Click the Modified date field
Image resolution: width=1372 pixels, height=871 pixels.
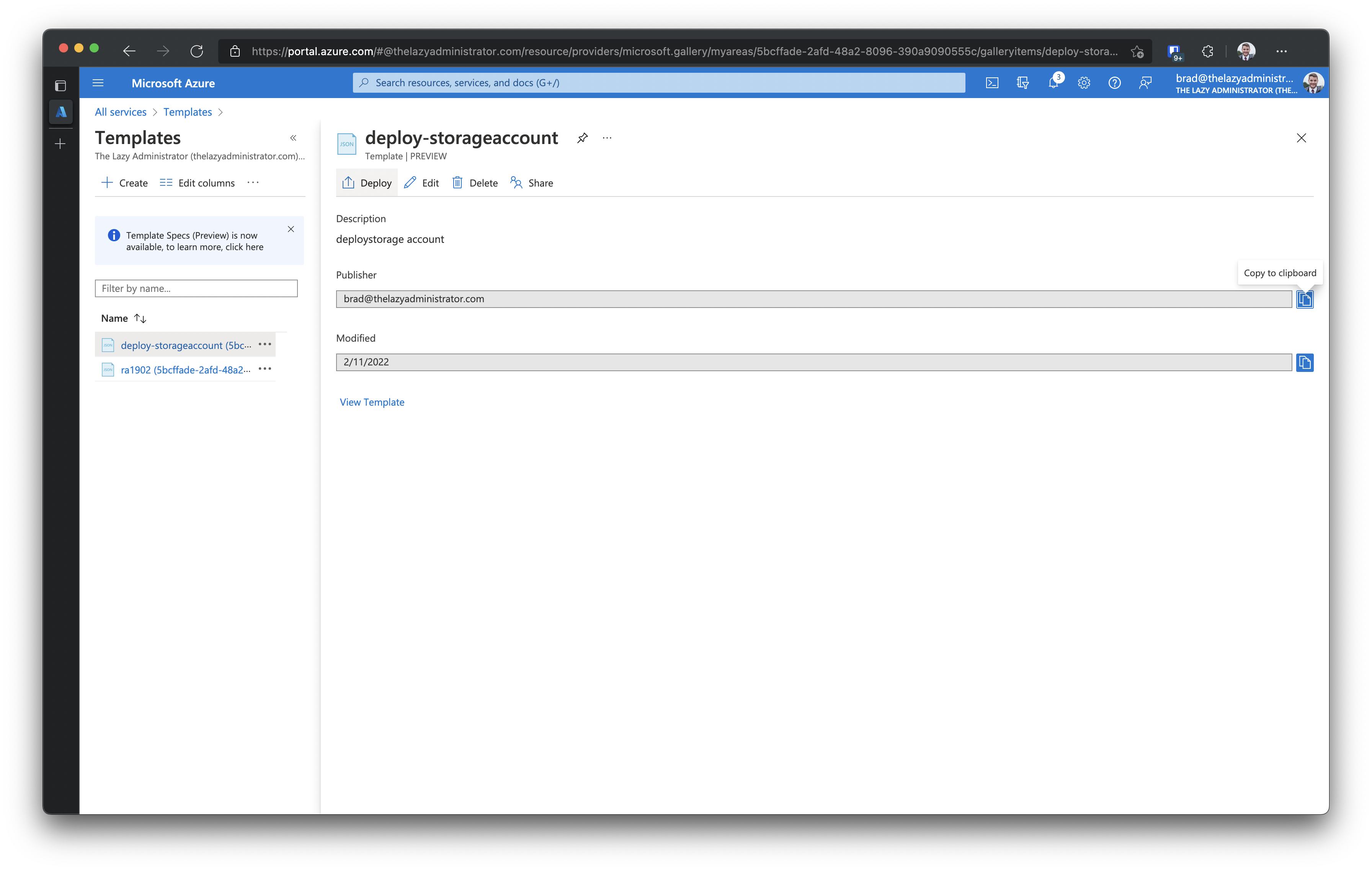click(813, 363)
